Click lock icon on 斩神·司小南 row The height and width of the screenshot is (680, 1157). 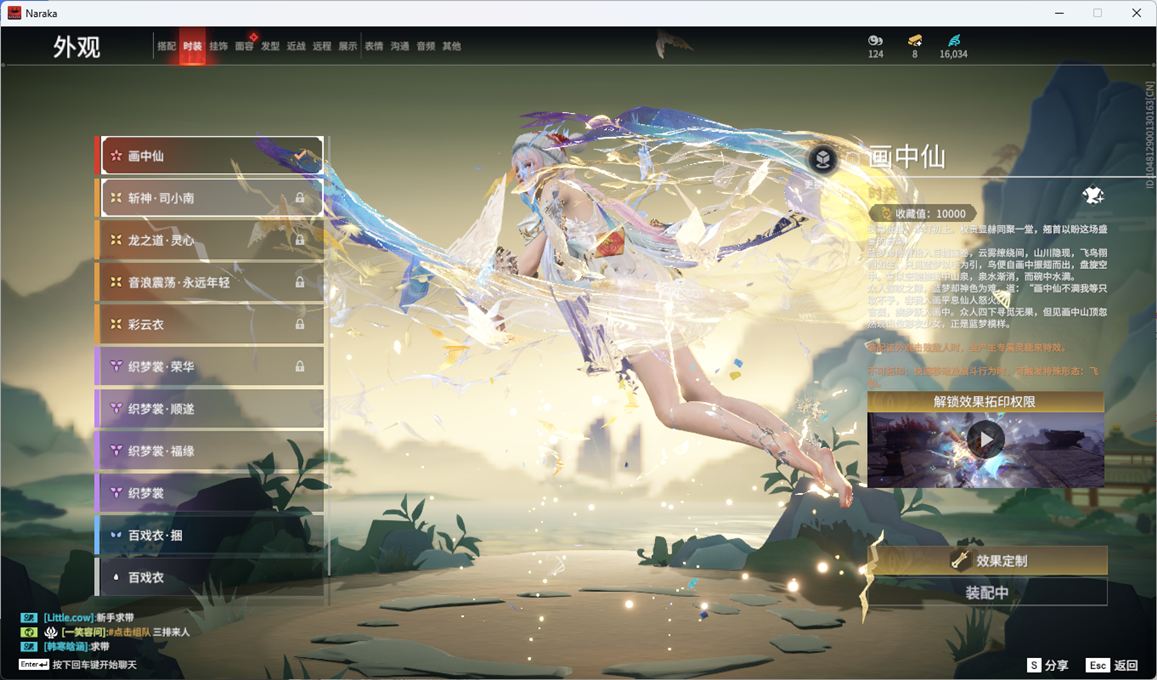[300, 198]
